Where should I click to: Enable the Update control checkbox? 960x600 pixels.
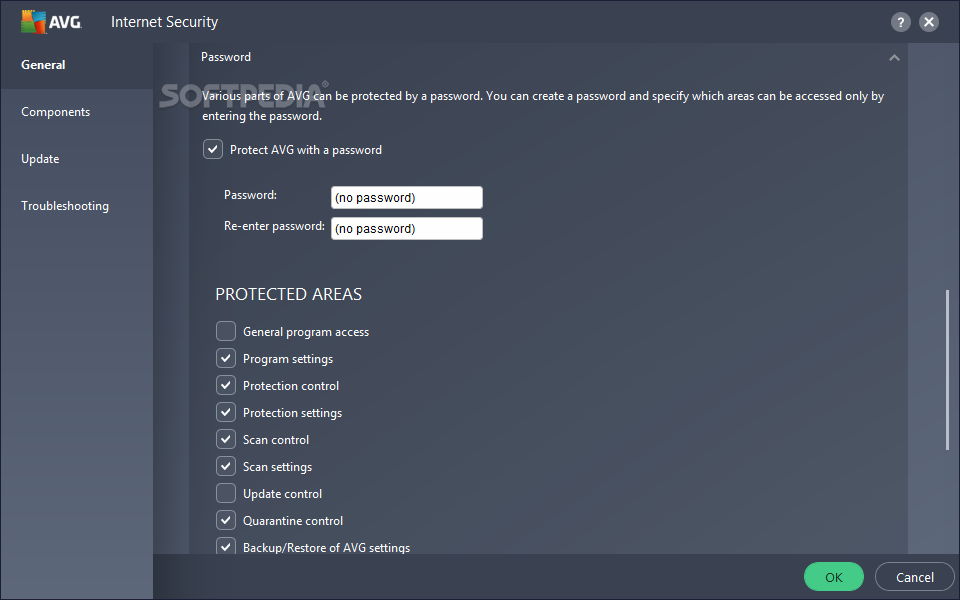226,493
